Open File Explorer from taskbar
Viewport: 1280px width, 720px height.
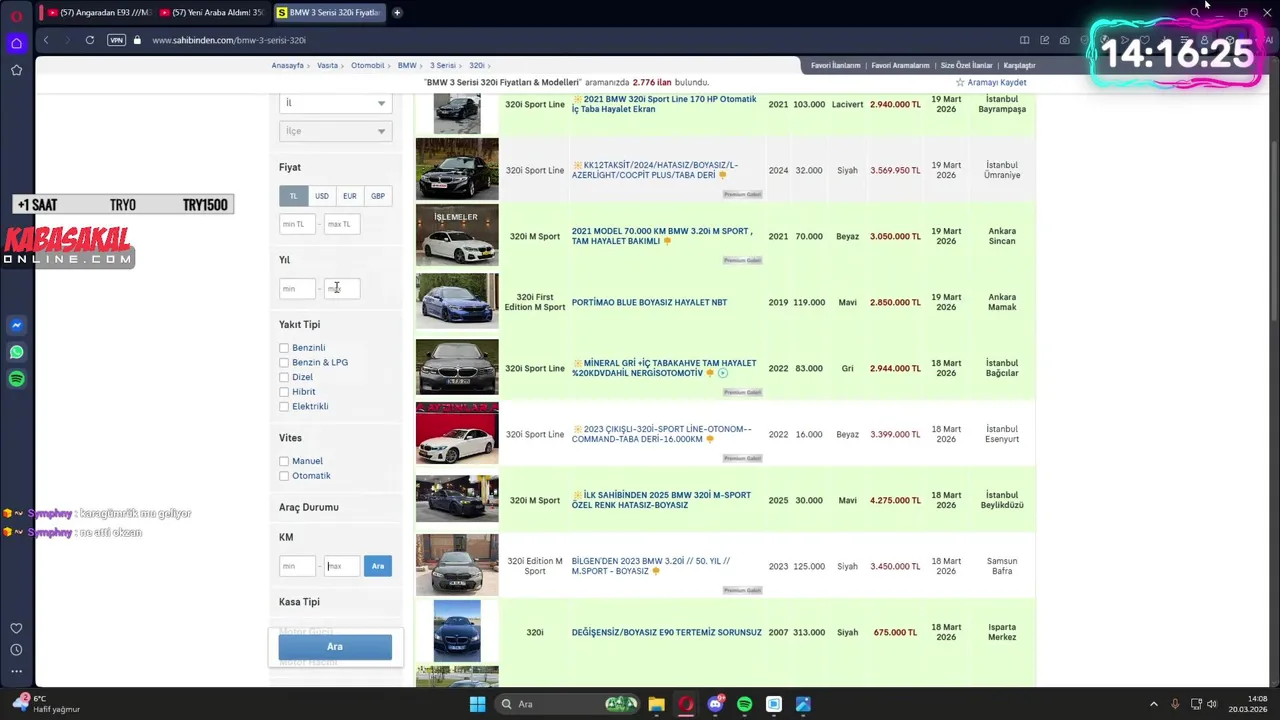[x=656, y=704]
